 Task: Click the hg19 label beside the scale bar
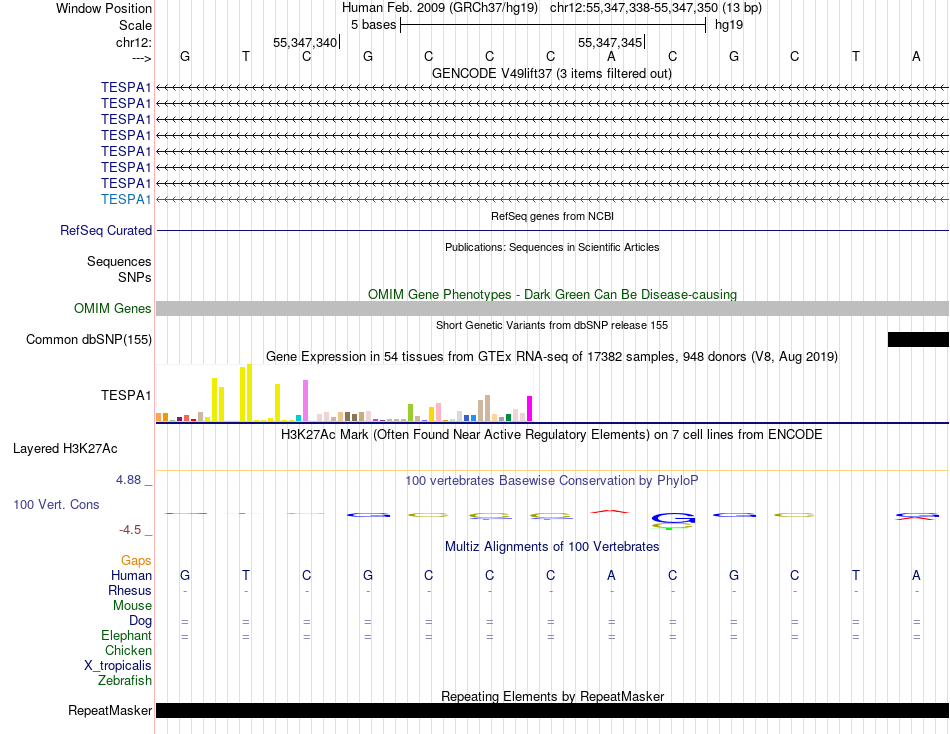coord(729,25)
